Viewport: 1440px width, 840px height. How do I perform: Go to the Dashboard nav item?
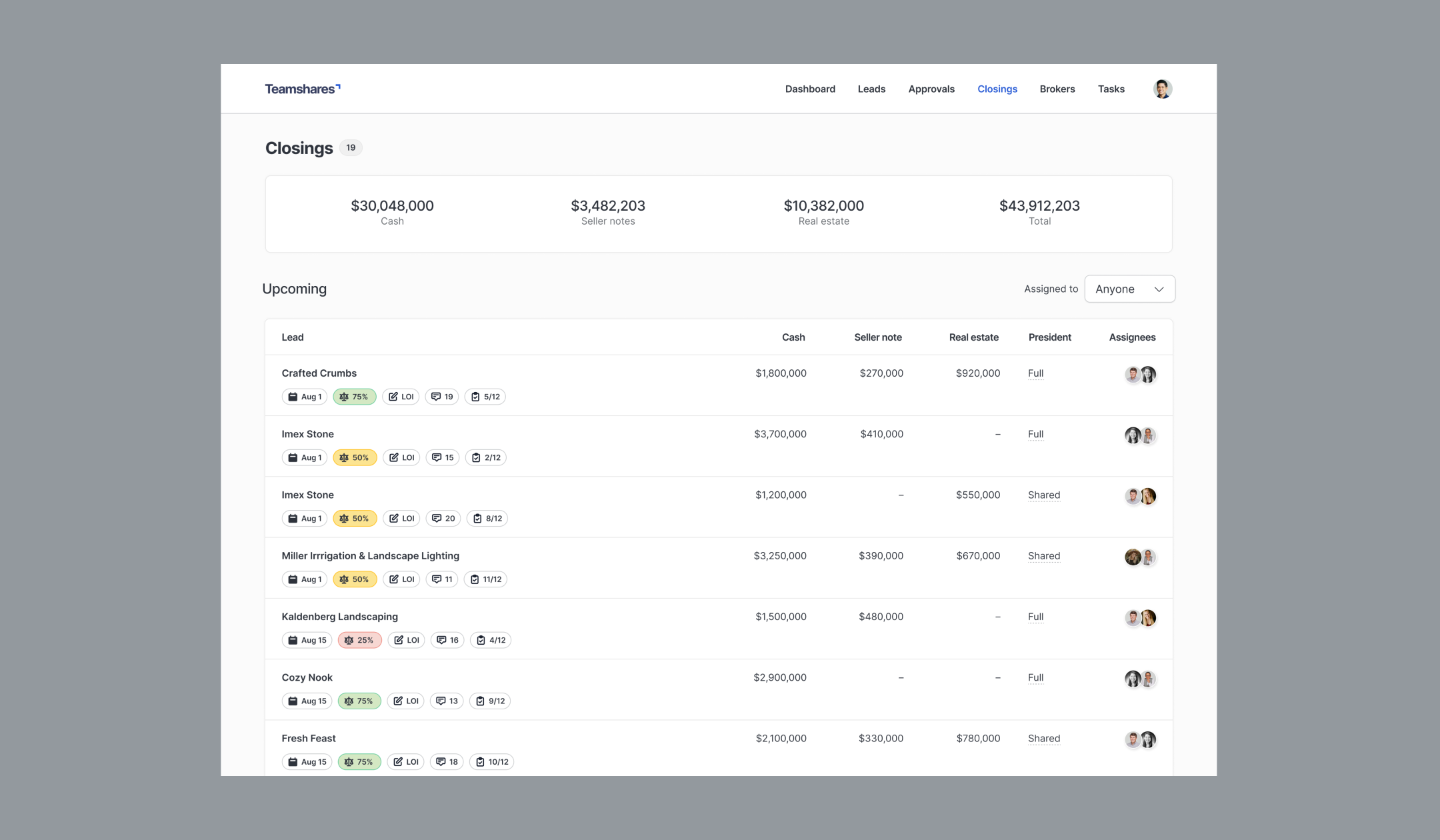[809, 89]
